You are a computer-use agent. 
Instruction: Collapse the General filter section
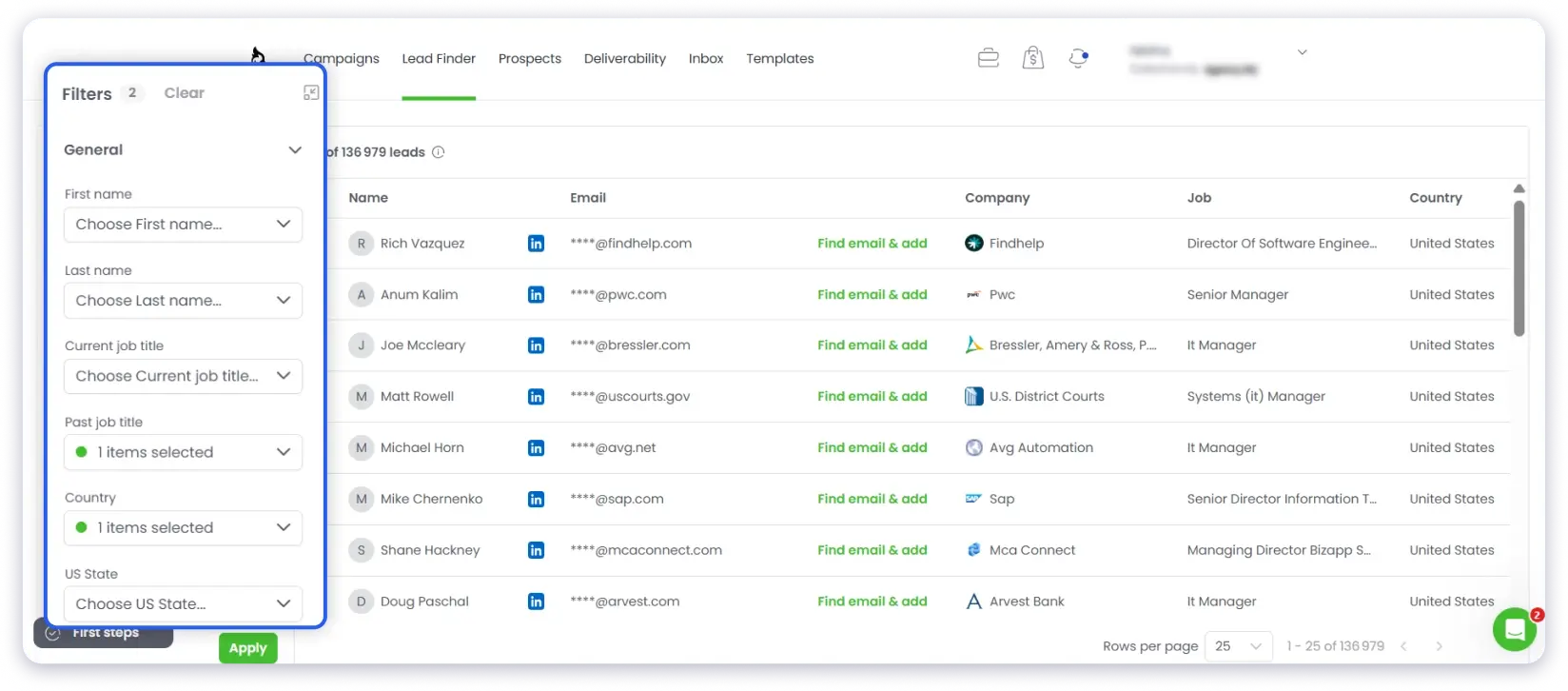pyautogui.click(x=295, y=149)
